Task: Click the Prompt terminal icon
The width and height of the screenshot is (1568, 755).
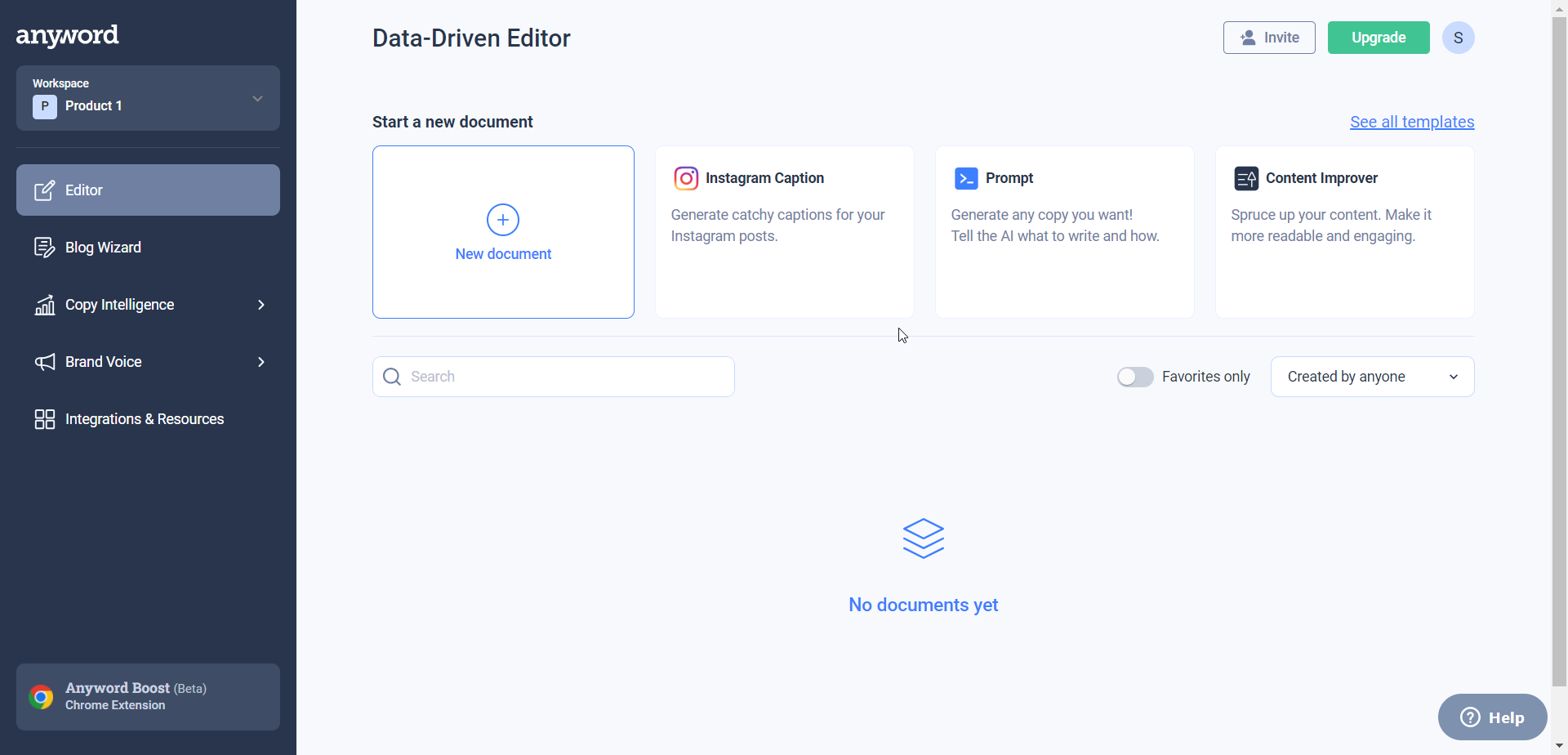Action: (967, 178)
